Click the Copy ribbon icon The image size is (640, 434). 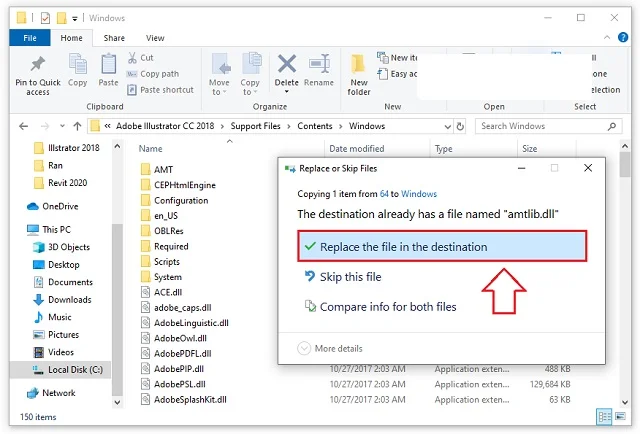(77, 64)
